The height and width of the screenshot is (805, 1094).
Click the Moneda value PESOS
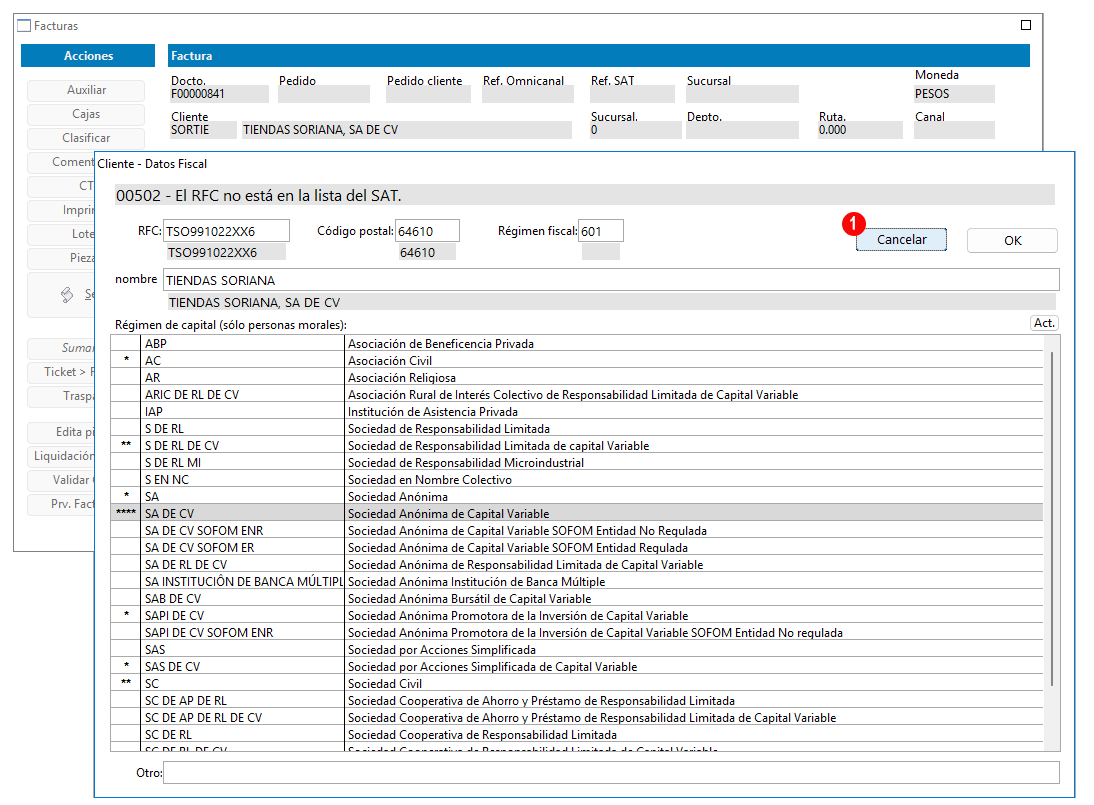click(x=954, y=94)
